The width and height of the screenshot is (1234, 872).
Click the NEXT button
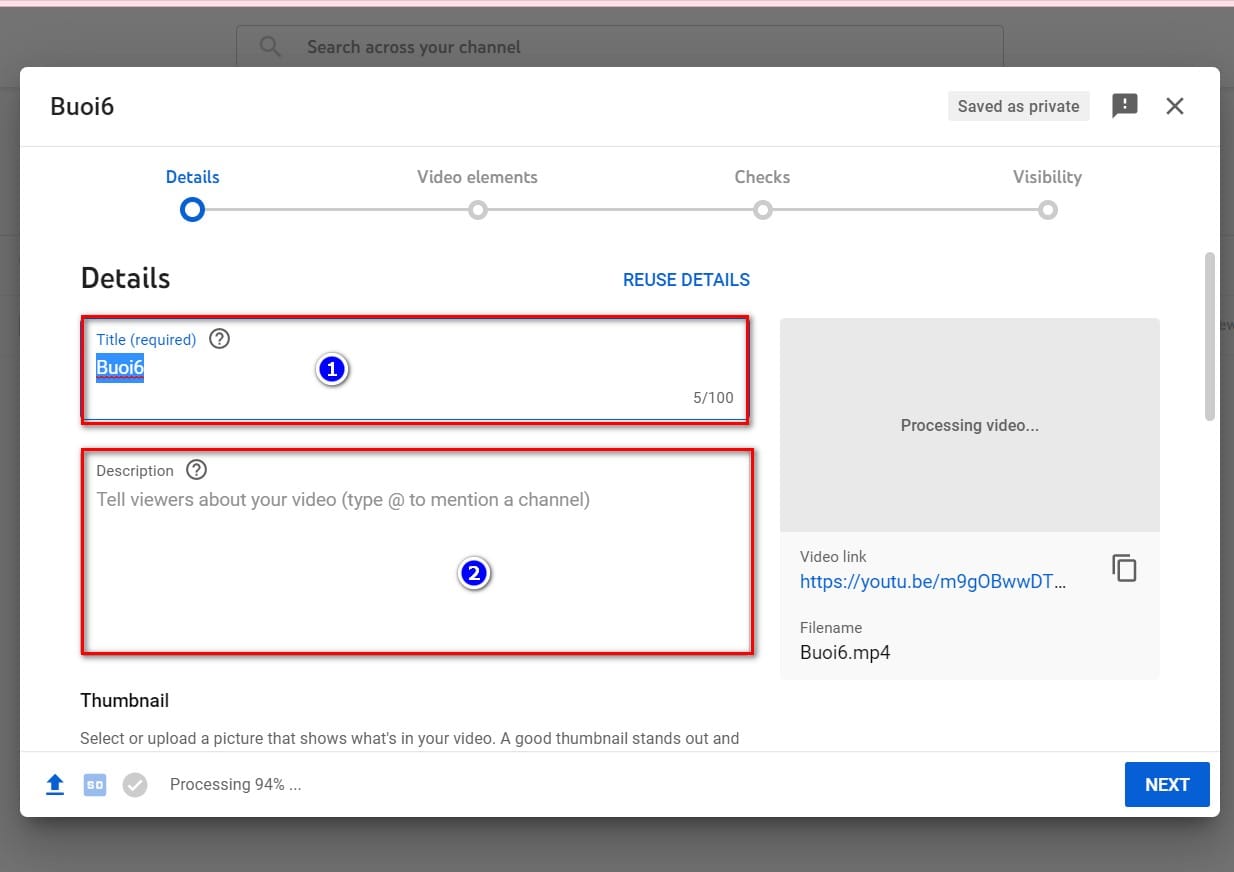point(1167,784)
